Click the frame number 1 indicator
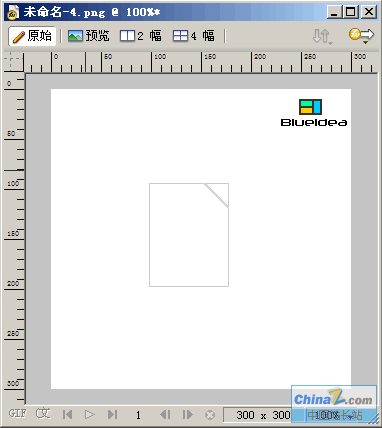This screenshot has width=382, height=428. click(x=138, y=415)
